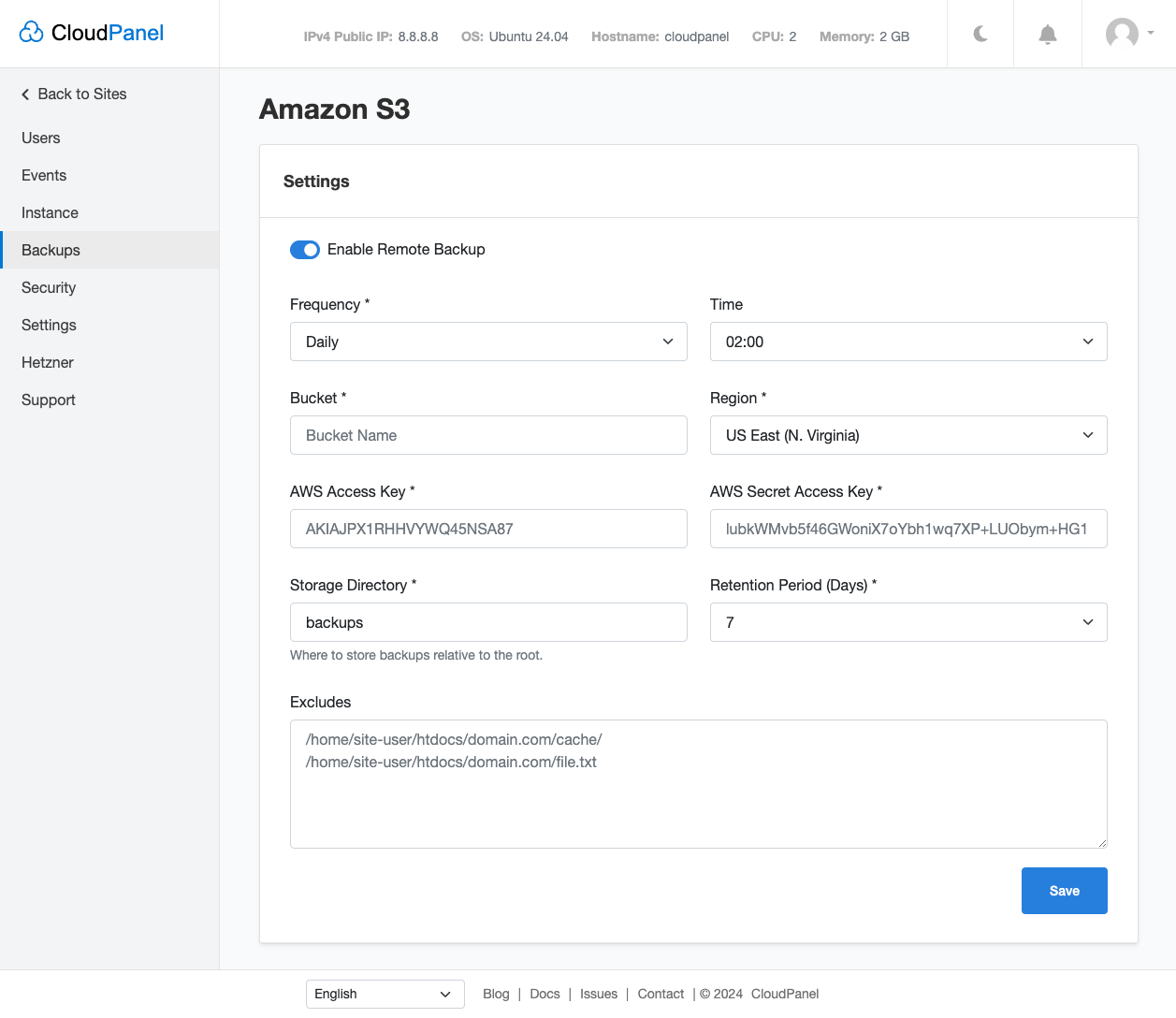Open the Region selector for US East
1176x1018 pixels.
[908, 435]
